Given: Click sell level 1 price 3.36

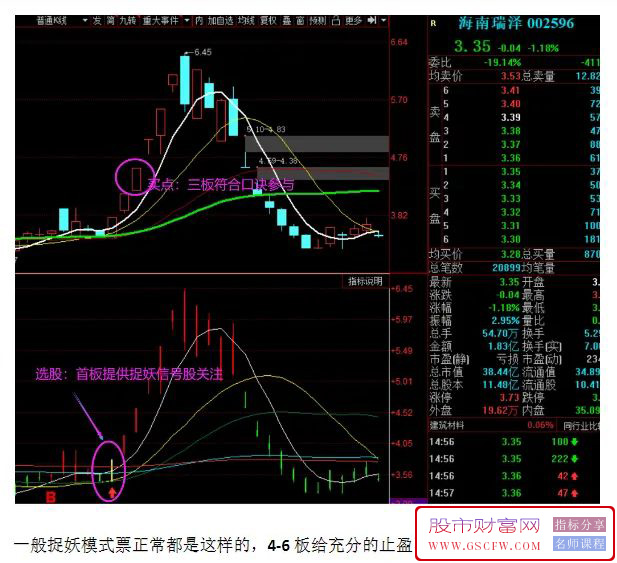Looking at the screenshot, I should click(x=511, y=158).
